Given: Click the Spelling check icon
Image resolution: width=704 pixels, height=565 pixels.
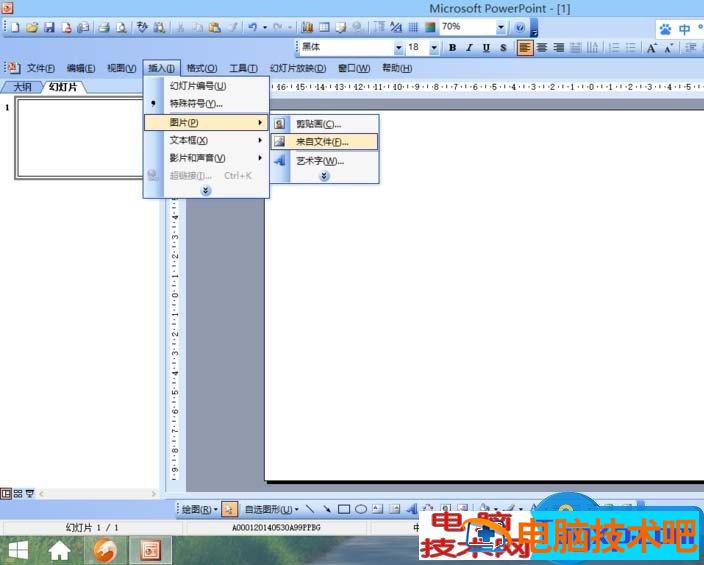Looking at the screenshot, I should point(142,27).
